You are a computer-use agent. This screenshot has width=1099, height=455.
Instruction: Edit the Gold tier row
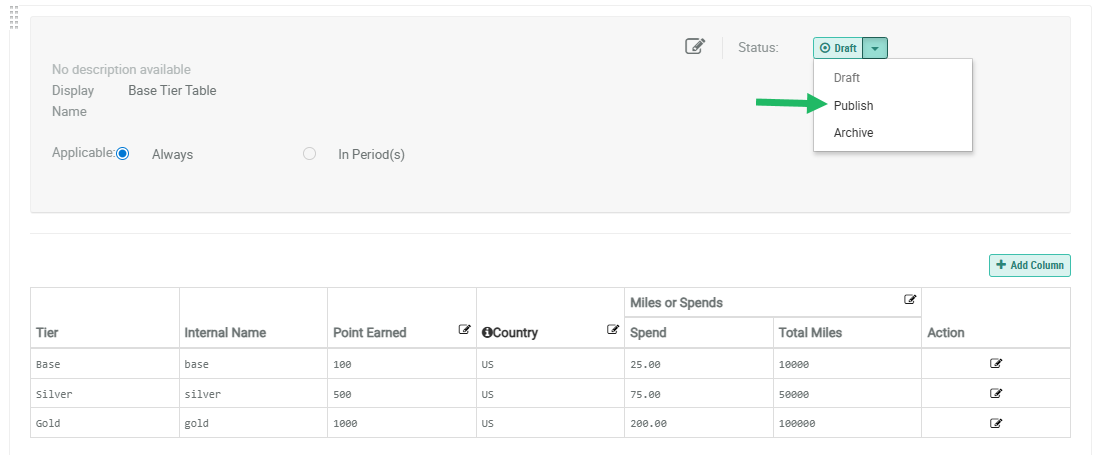pyautogui.click(x=995, y=423)
